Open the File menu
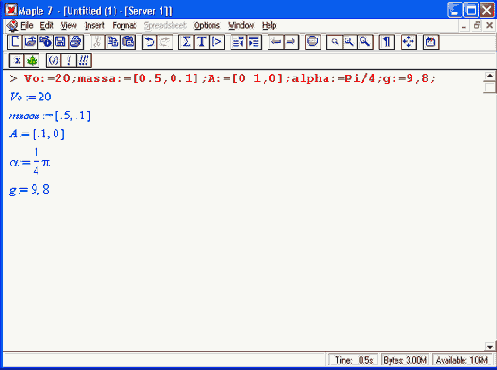Viewport: 497px width, 370px height. tap(26, 25)
